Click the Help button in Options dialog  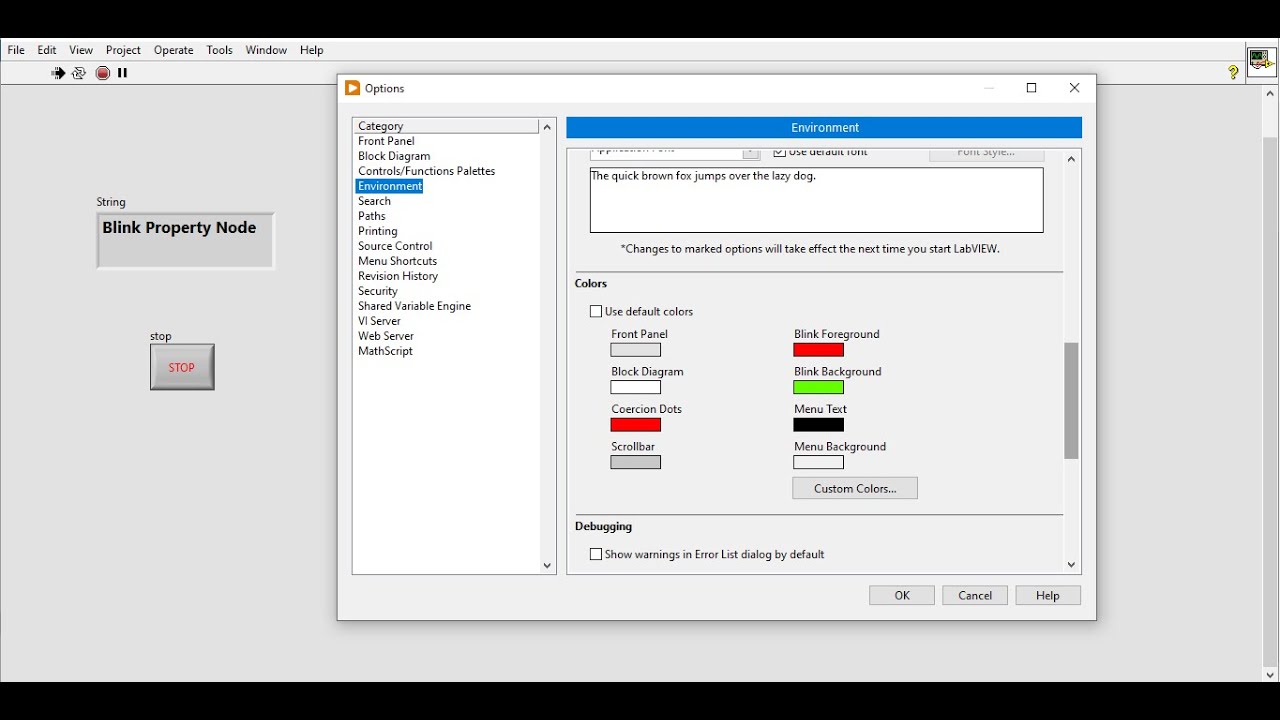tap(1048, 596)
